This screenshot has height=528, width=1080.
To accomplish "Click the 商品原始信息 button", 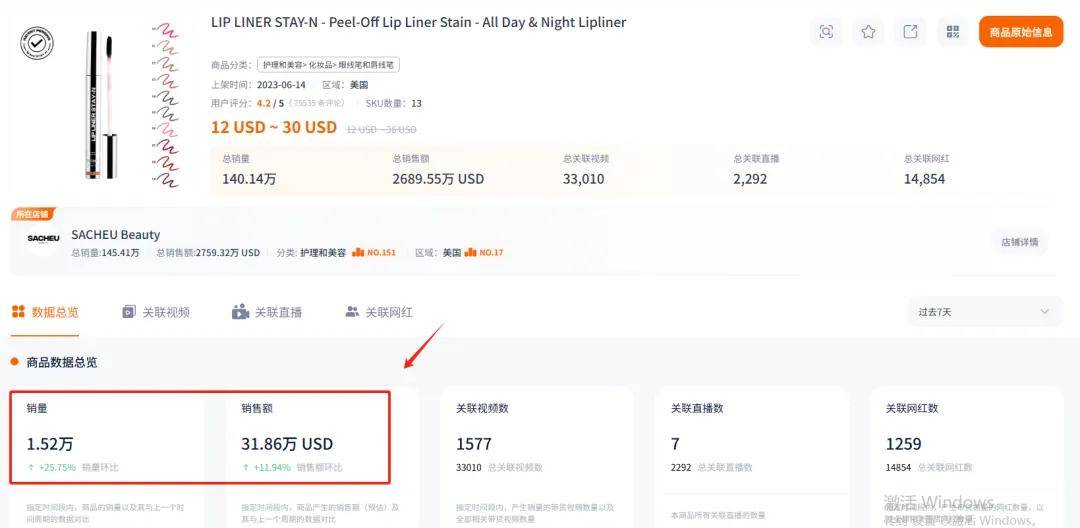I will (x=1020, y=32).
